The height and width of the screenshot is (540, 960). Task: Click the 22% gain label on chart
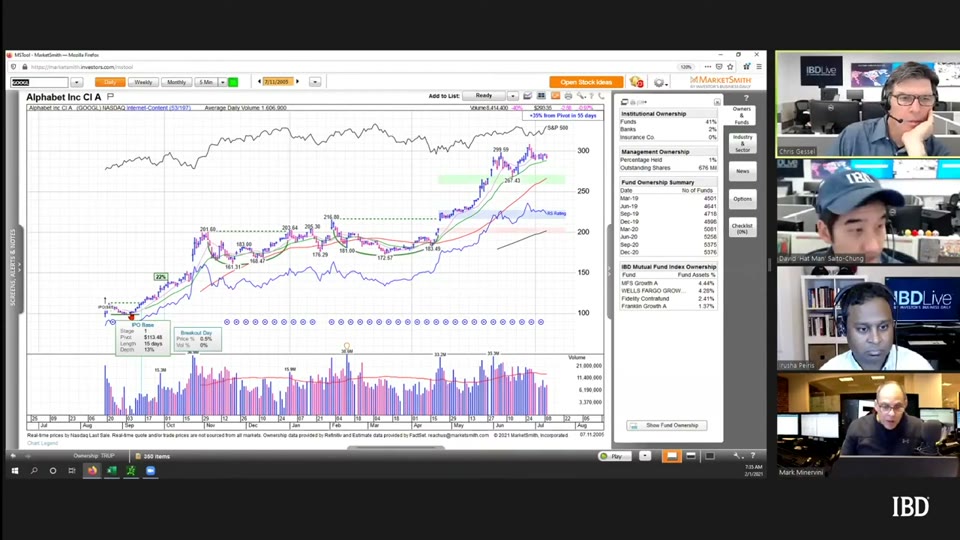[x=160, y=277]
